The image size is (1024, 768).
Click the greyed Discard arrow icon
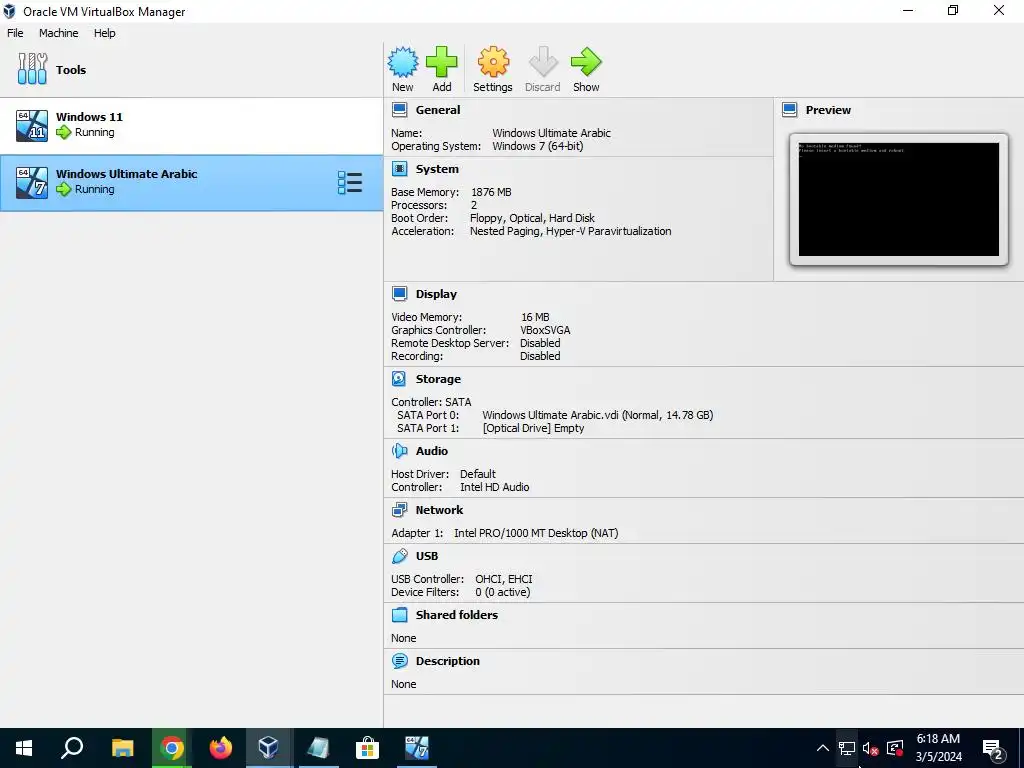click(543, 62)
